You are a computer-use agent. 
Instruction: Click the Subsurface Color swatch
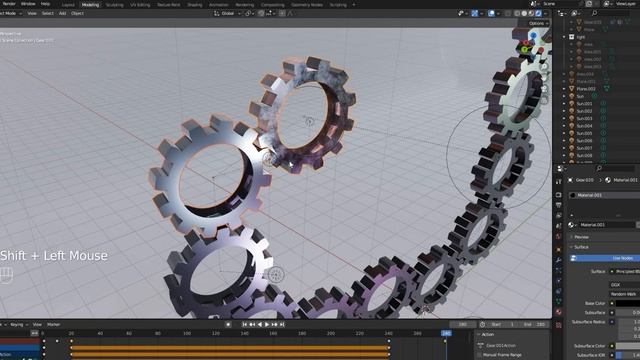tap(628, 346)
